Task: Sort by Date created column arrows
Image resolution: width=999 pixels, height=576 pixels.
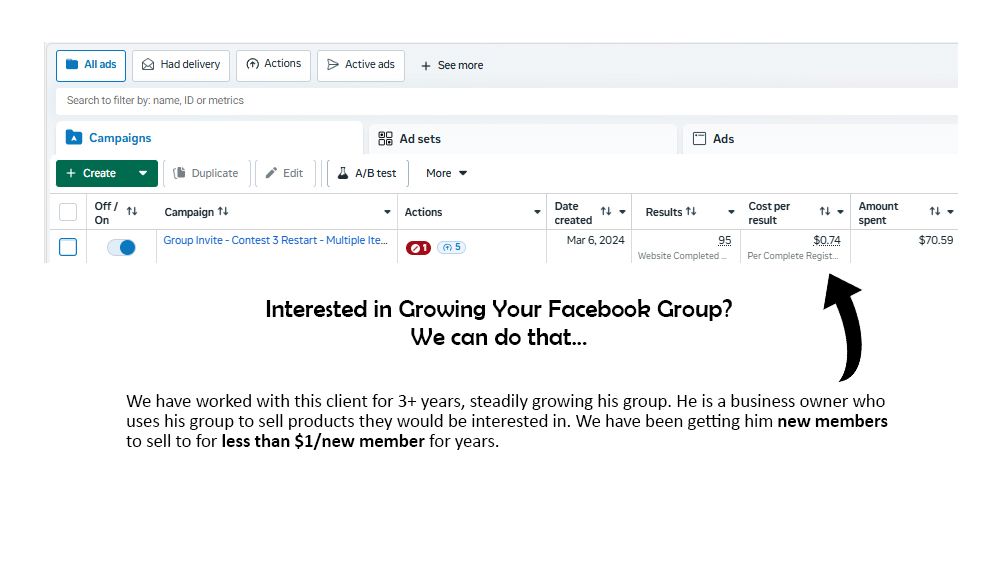Action: pyautogui.click(x=605, y=212)
